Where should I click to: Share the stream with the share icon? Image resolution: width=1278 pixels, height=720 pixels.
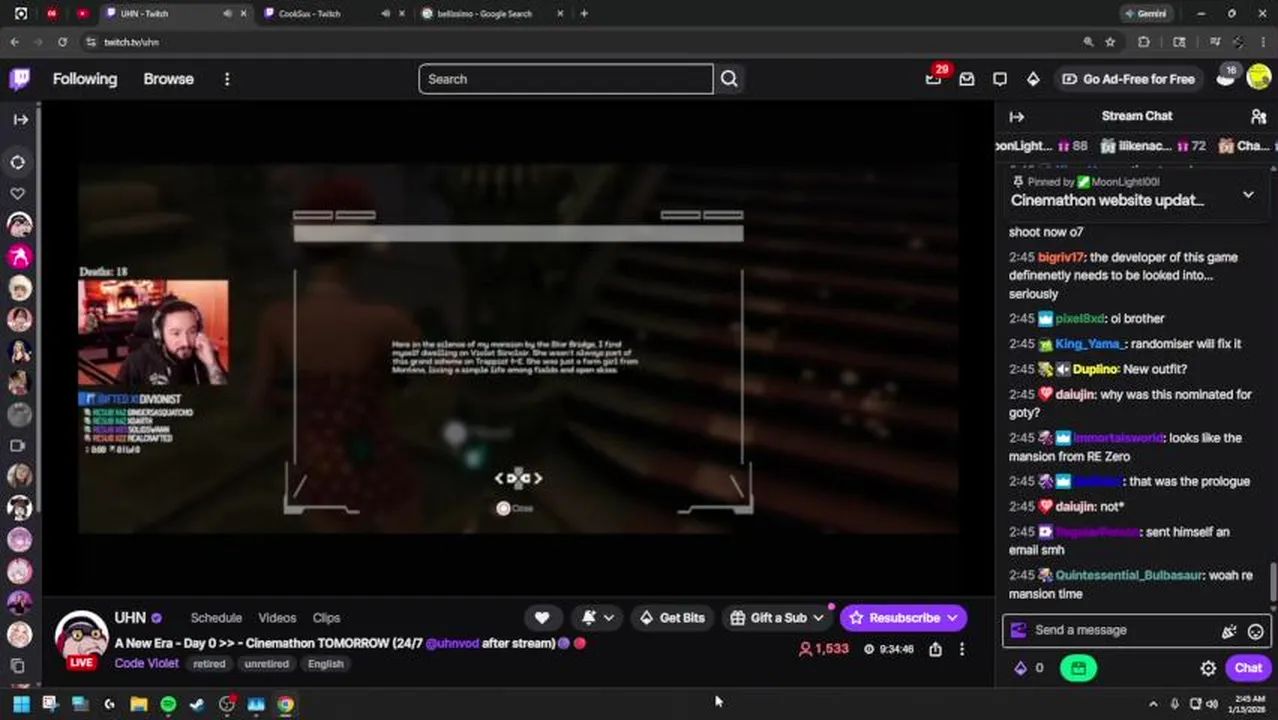pos(935,649)
